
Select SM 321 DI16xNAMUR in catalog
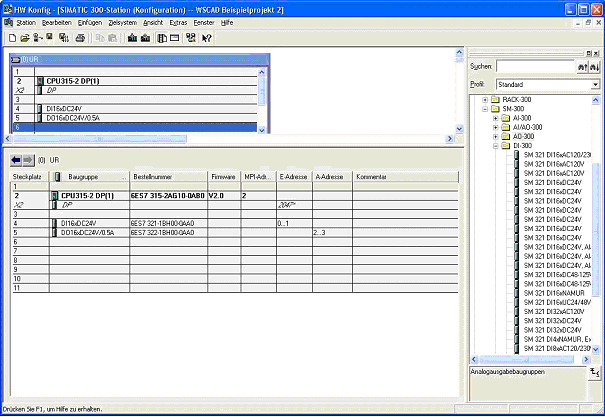[x=554, y=293]
